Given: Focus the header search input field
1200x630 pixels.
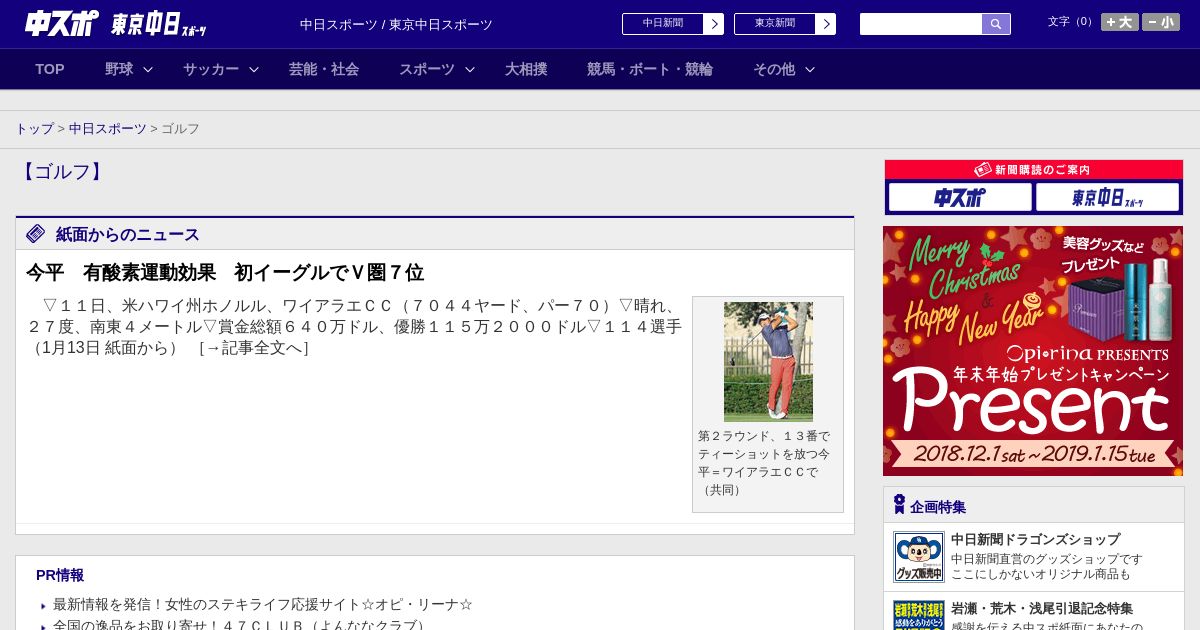Looking at the screenshot, I should click(921, 24).
